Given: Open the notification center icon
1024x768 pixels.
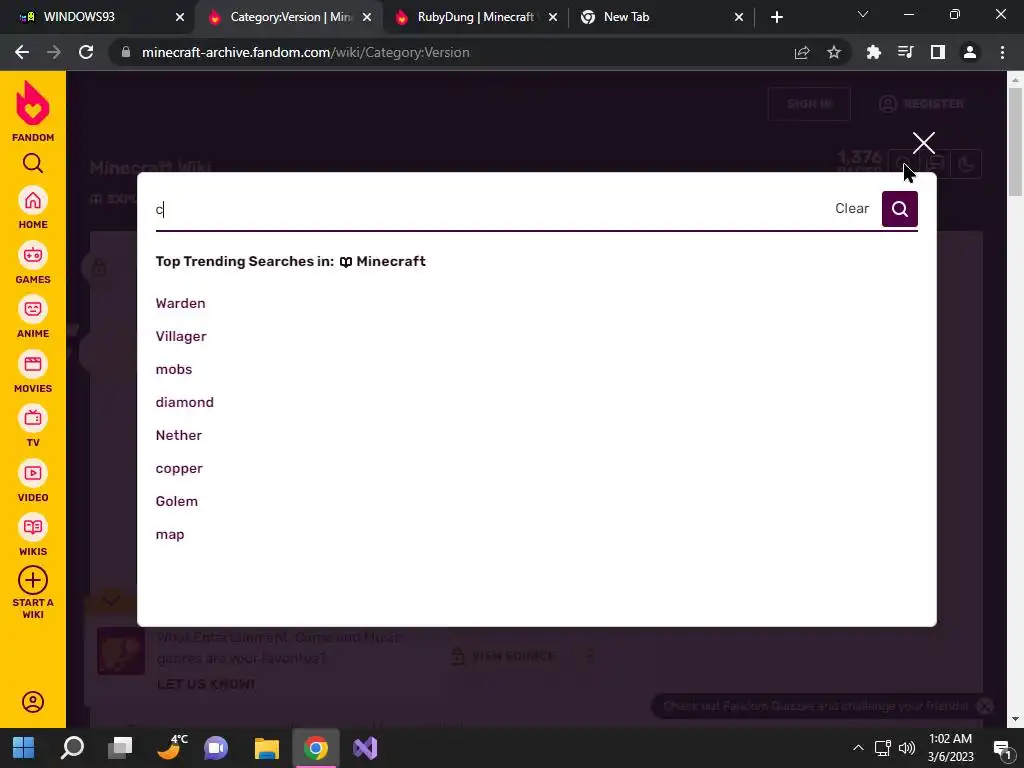Looking at the screenshot, I should pos(1002,749).
